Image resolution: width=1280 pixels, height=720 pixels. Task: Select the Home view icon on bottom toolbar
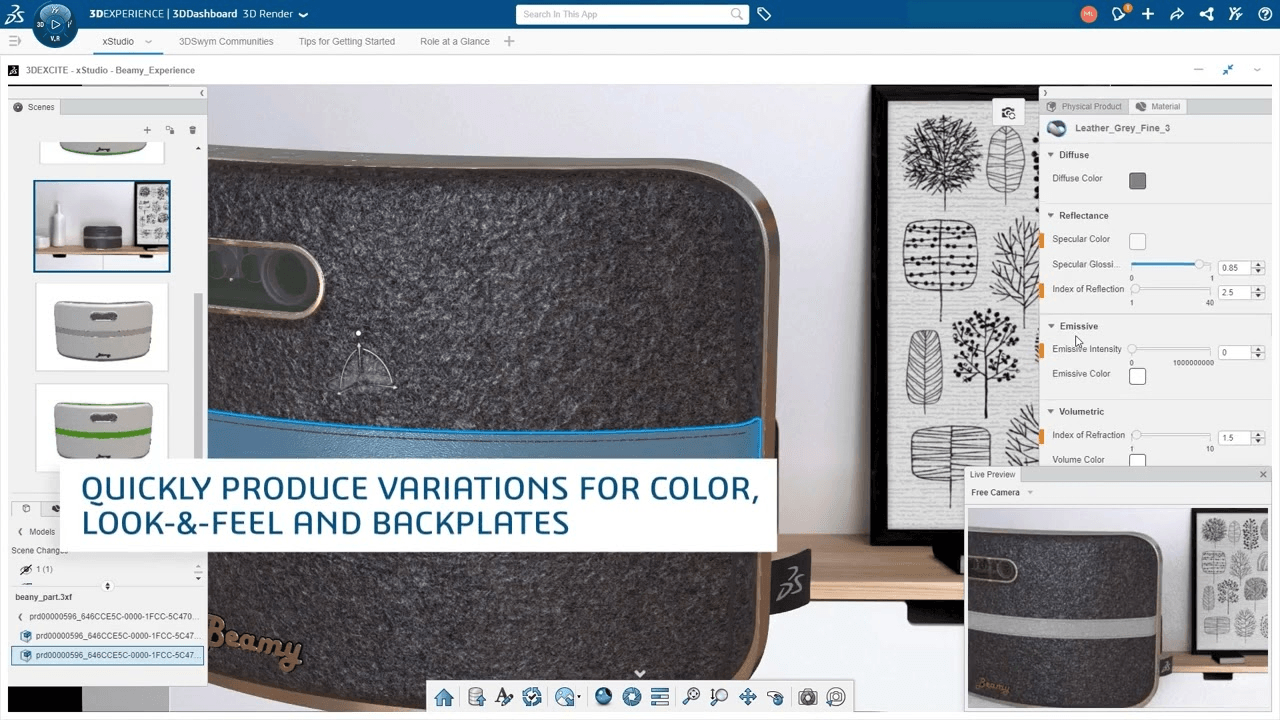(x=443, y=696)
